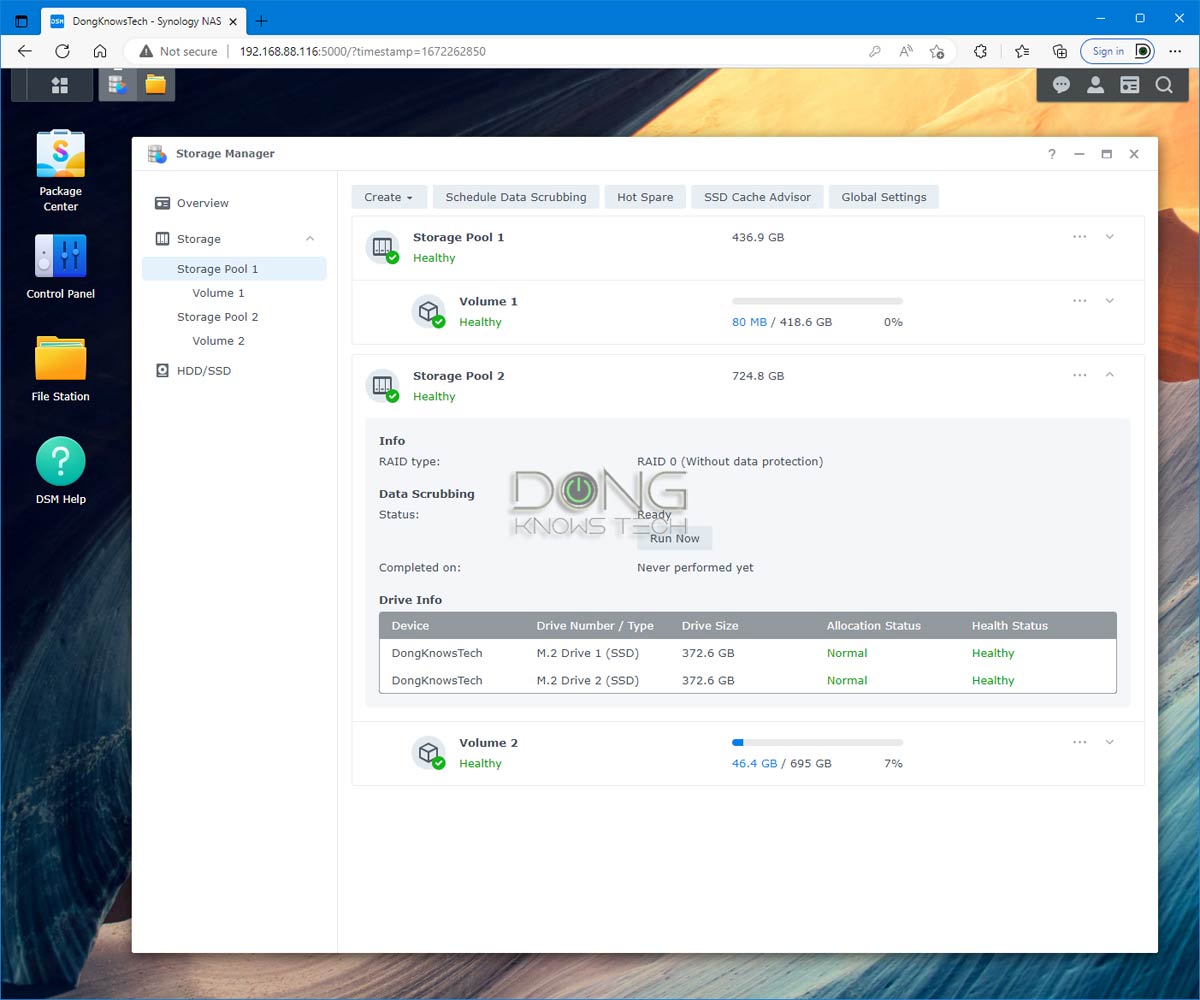This screenshot has width=1200, height=1000.
Task: Click the Hot Spare button
Action: [x=645, y=197]
